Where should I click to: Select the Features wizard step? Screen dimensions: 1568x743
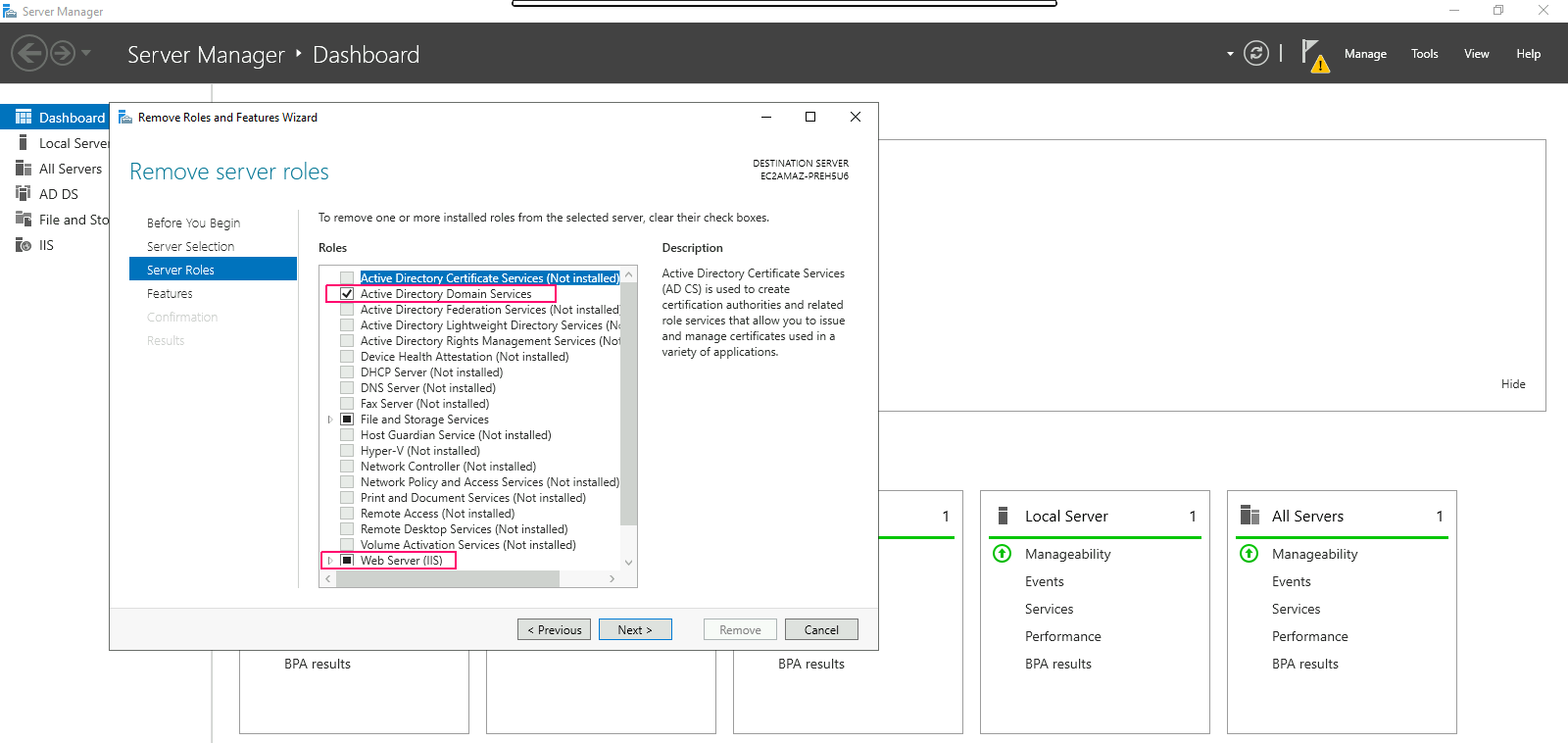click(170, 293)
